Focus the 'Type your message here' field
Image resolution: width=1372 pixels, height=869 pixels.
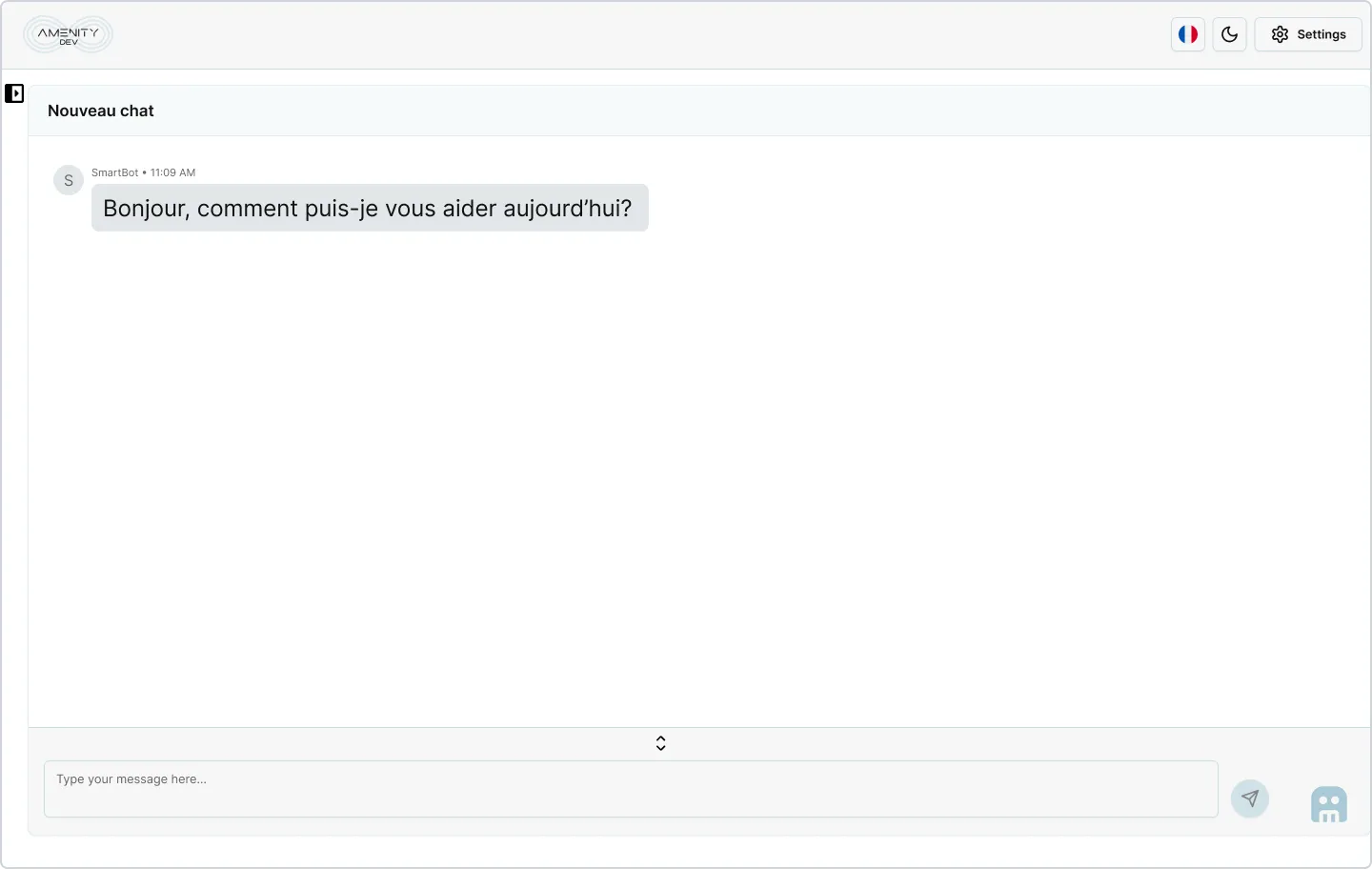tap(631, 788)
